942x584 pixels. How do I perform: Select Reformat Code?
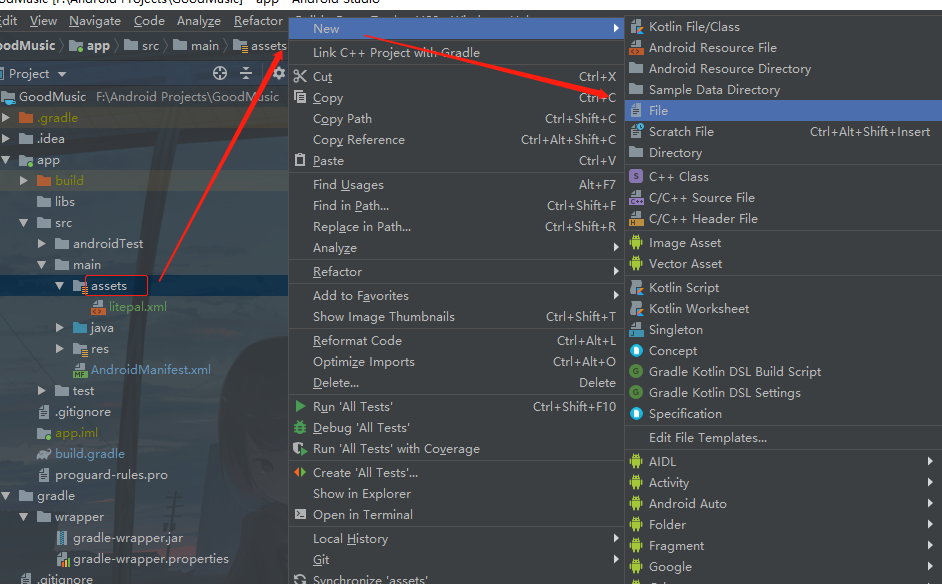(457, 341)
